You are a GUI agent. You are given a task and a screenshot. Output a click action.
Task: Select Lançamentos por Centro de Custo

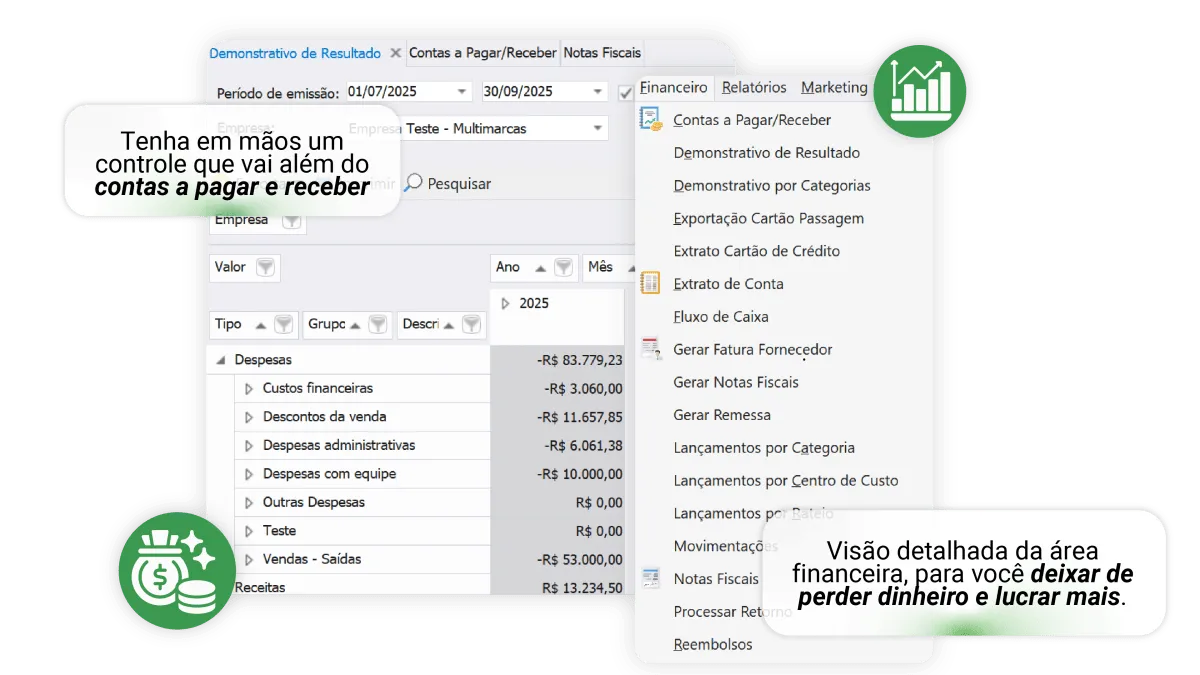point(786,481)
